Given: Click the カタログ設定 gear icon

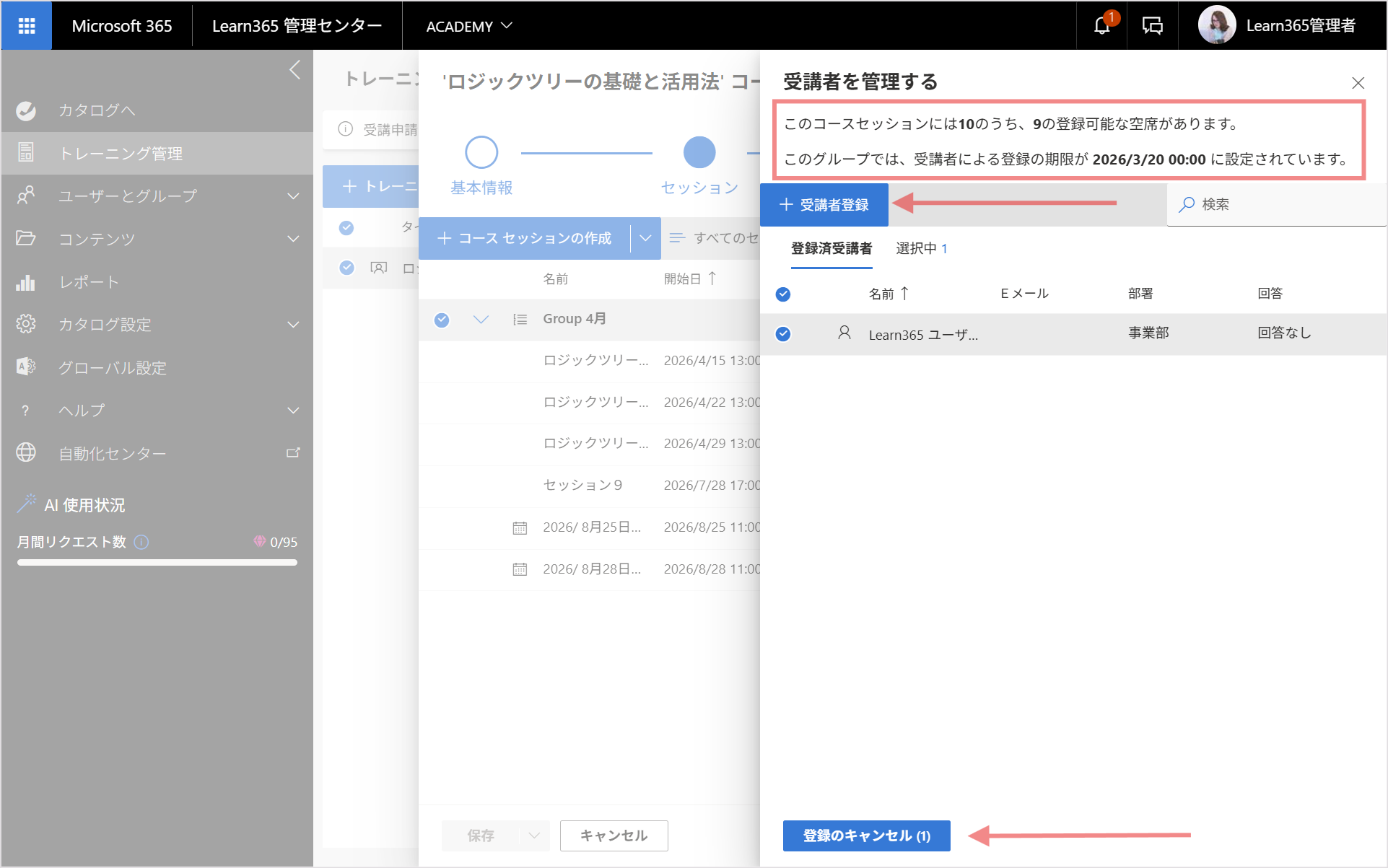Looking at the screenshot, I should point(26,324).
